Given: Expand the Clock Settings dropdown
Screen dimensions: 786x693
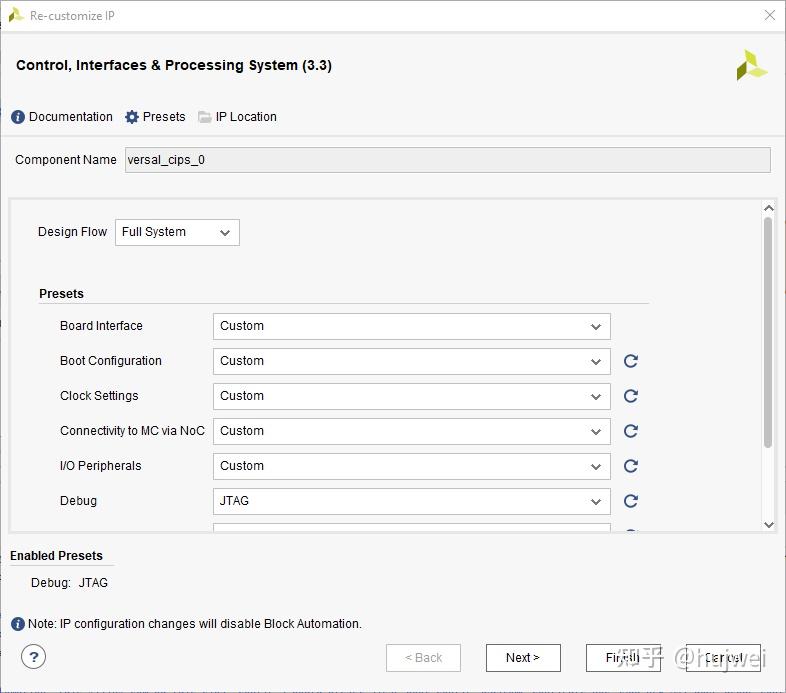Looking at the screenshot, I should (x=411, y=396).
